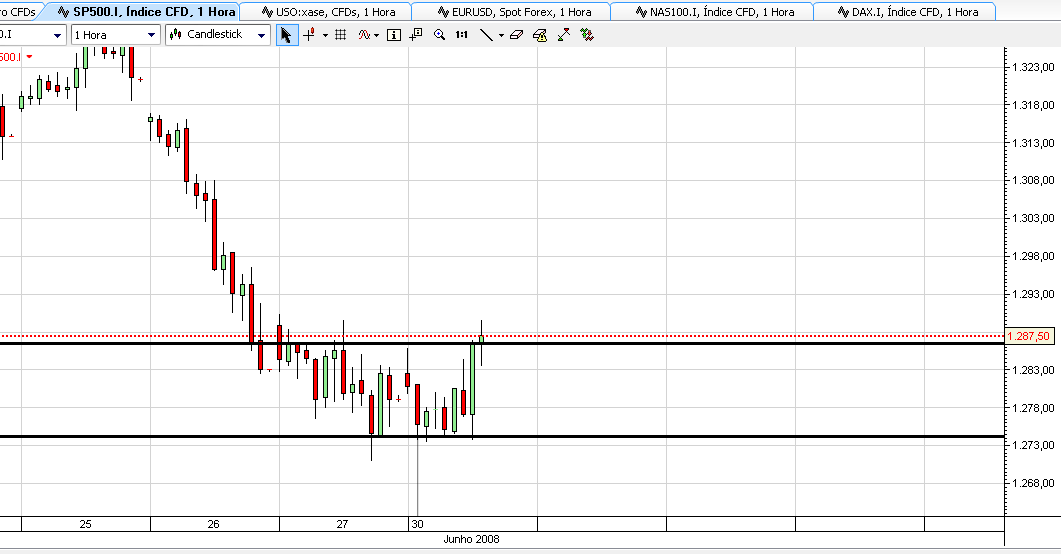Toggle the chart grid icon
Screen dimensions: 1061x554
[341, 34]
